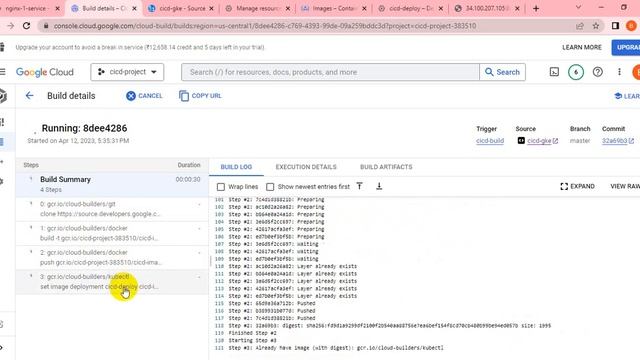Switch to the Build Artifacts tab
Viewport: 640px width, 360px height.
[x=386, y=167]
